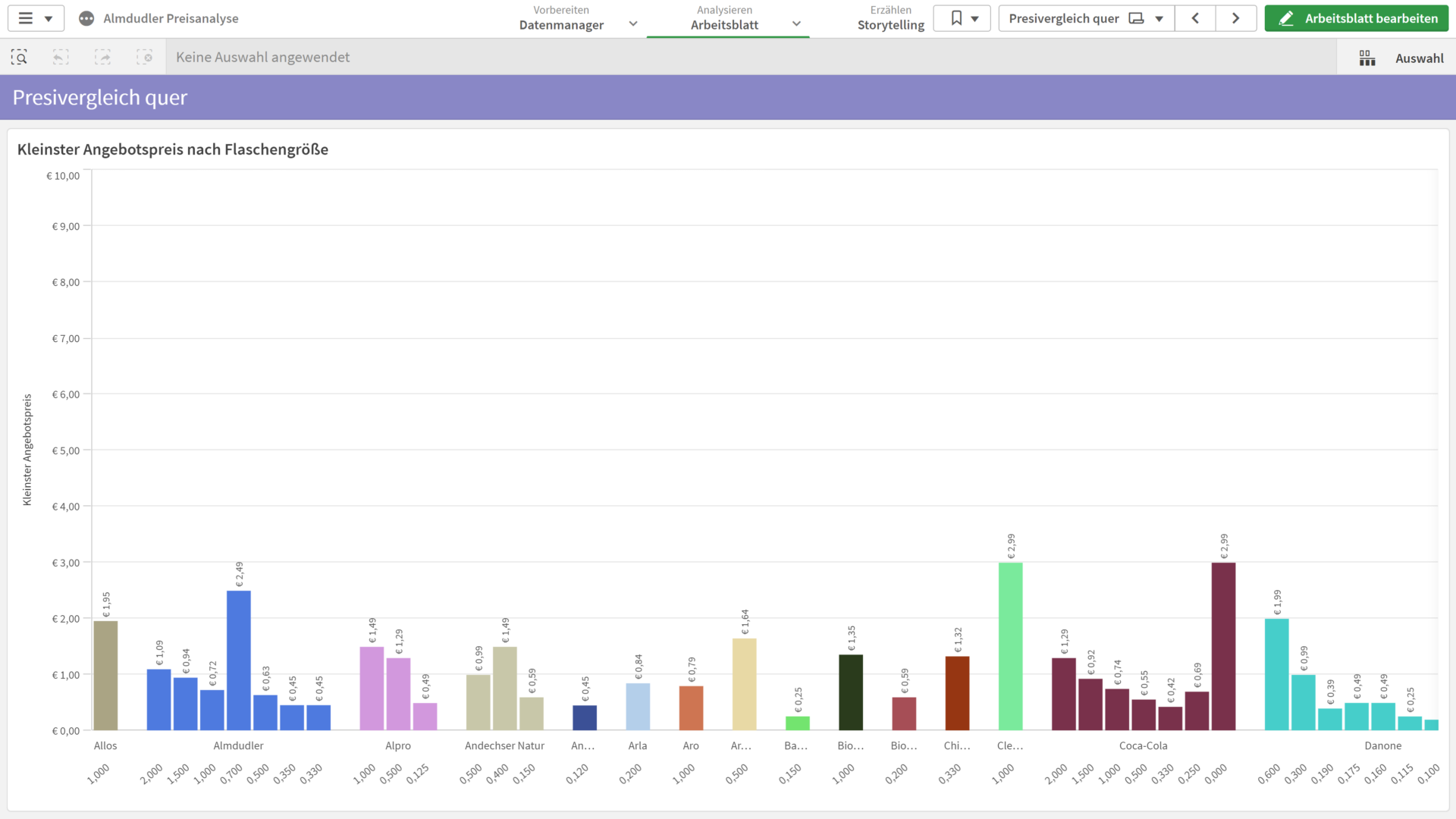Screen dimensions: 1456x819
Task: Click the Alpro axis label
Action: (x=398, y=745)
